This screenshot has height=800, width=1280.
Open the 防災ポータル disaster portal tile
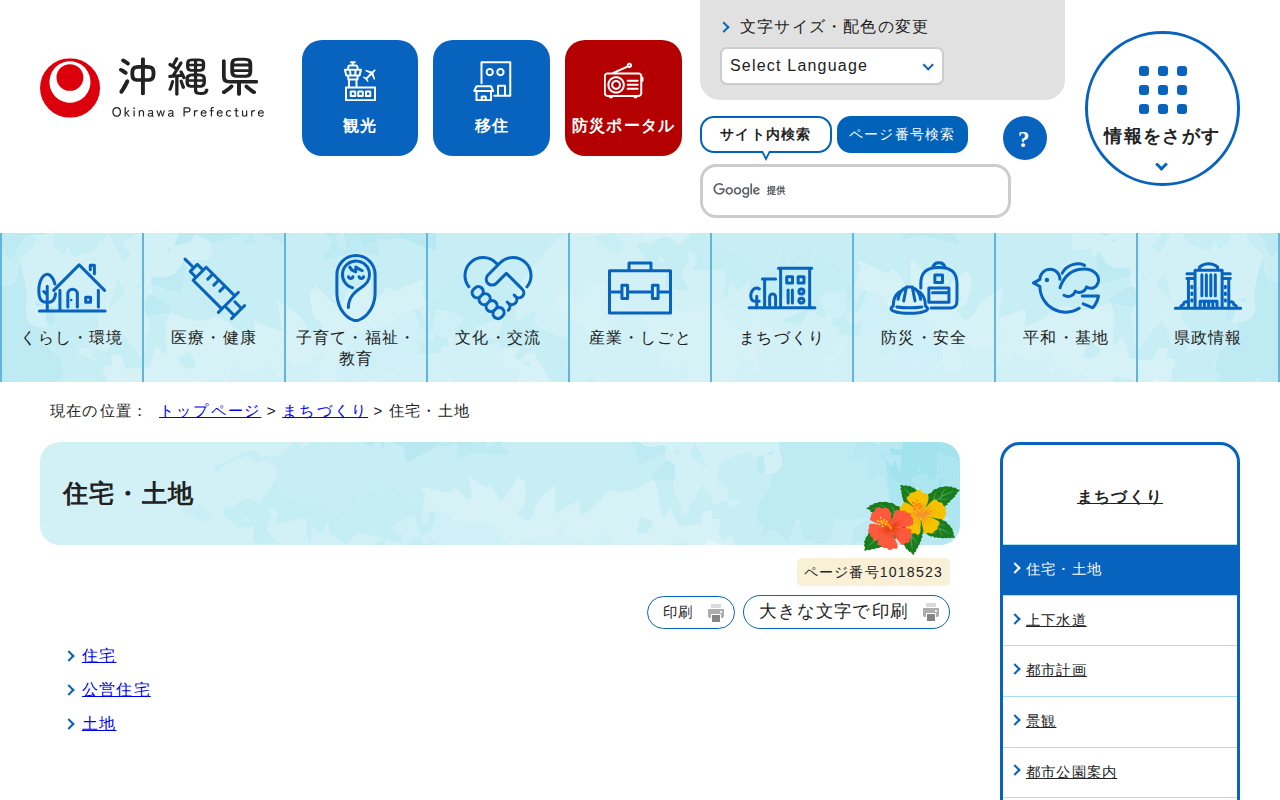click(x=623, y=98)
